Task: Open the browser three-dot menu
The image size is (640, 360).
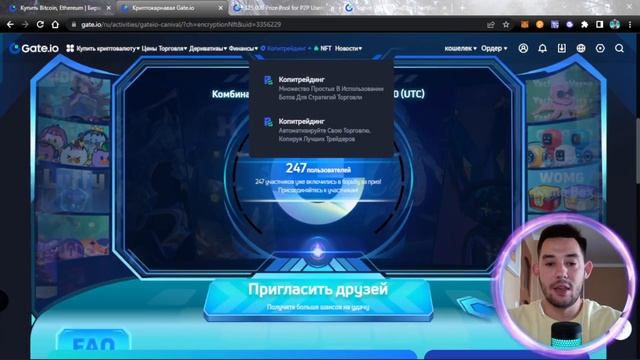Action: pos(630,24)
